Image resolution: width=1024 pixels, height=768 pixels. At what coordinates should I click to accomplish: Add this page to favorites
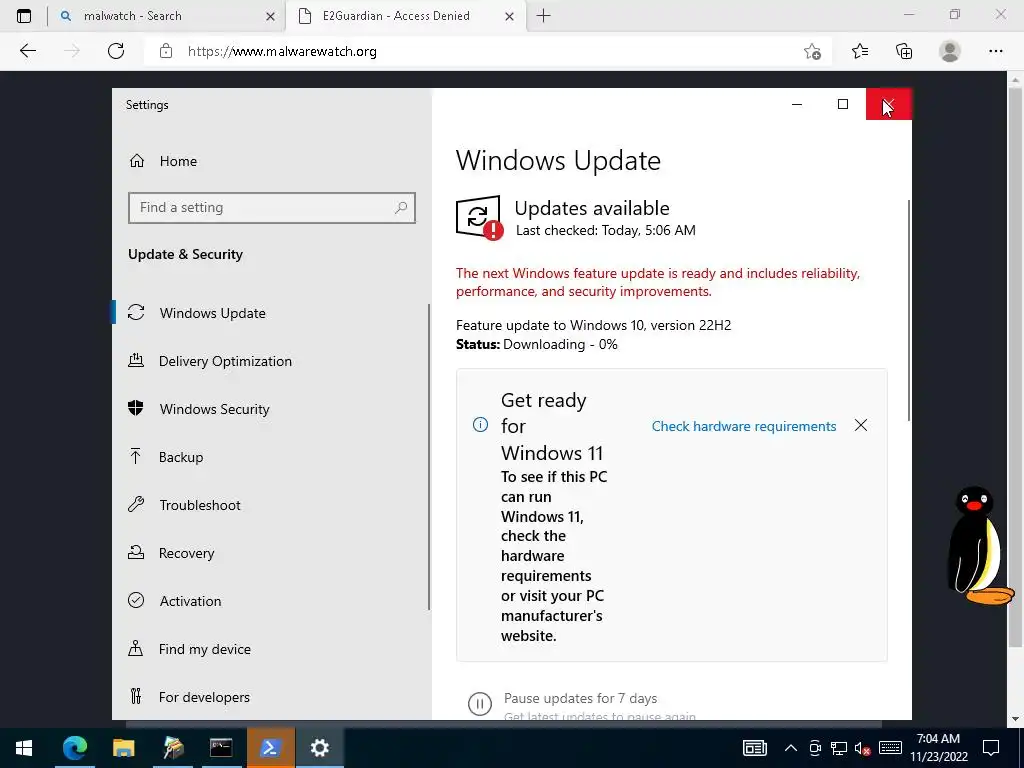click(812, 51)
